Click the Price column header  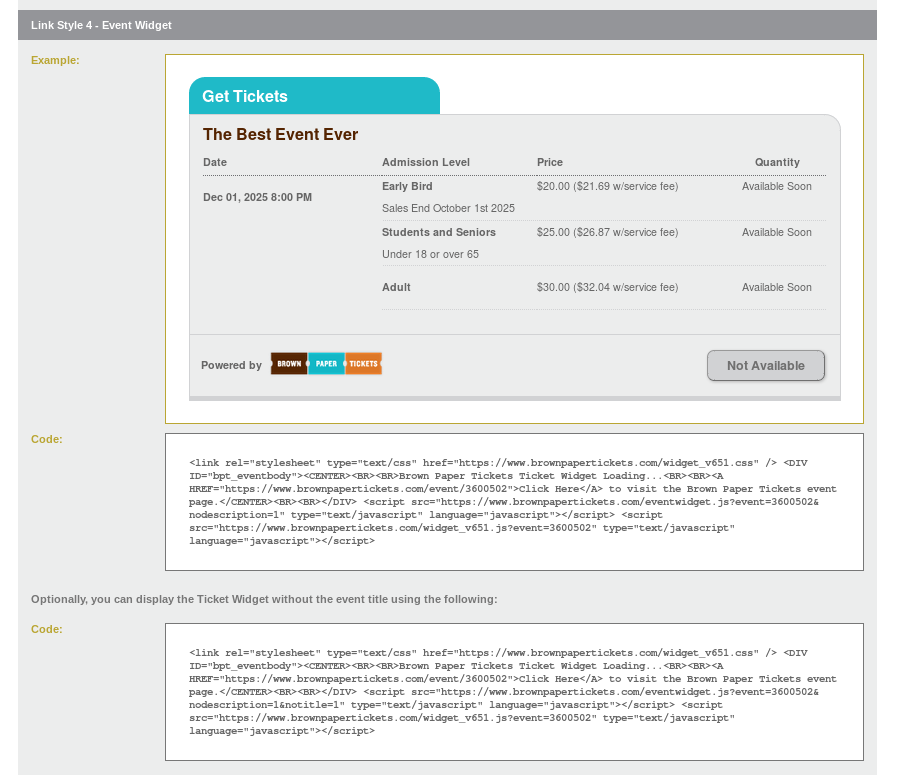click(x=550, y=162)
